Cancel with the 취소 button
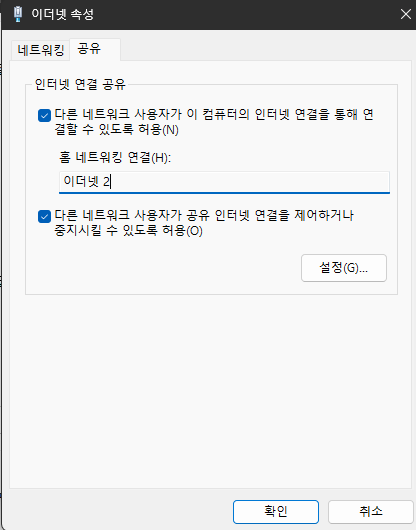Image resolution: width=416 pixels, height=530 pixels. [371, 512]
